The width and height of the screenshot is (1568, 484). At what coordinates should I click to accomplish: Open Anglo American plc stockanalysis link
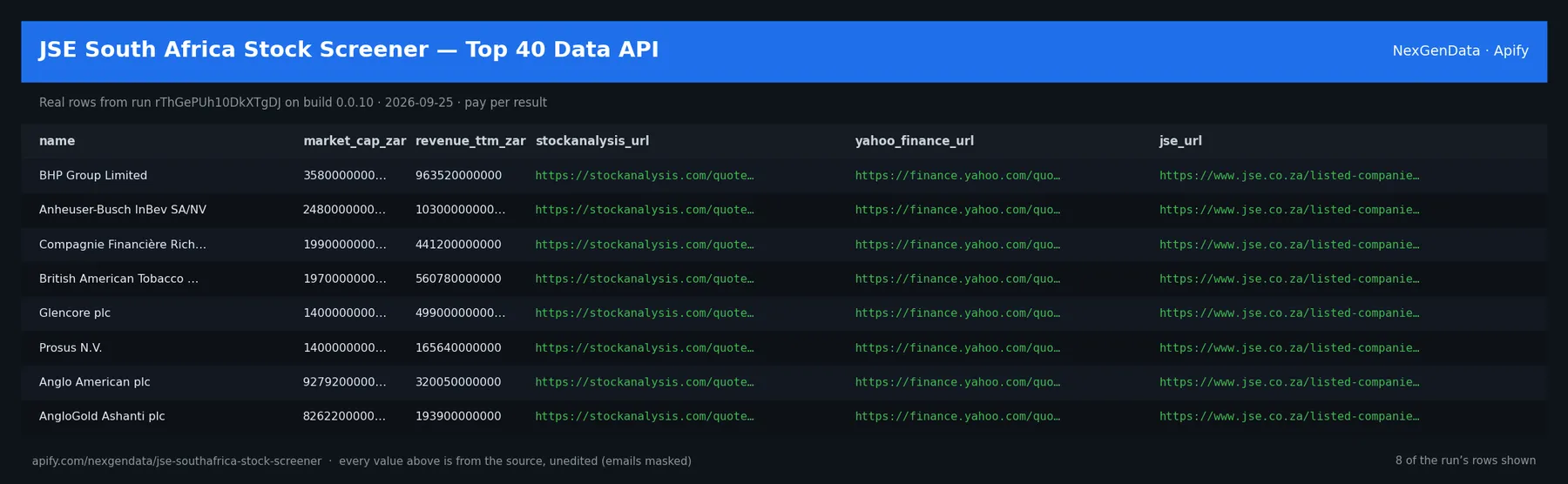tap(645, 382)
